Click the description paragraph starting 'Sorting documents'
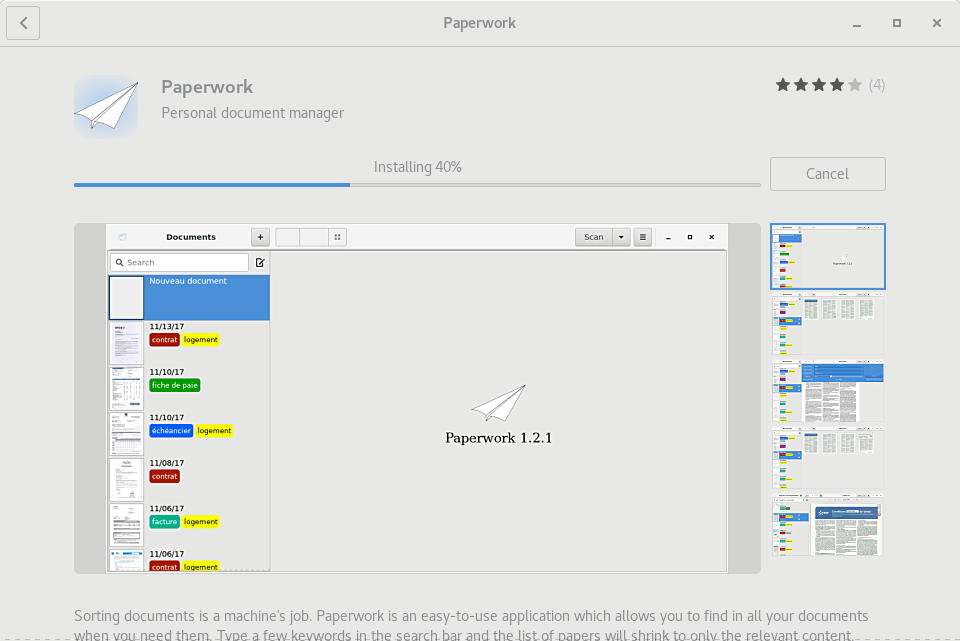The width and height of the screenshot is (960, 641). [471, 624]
